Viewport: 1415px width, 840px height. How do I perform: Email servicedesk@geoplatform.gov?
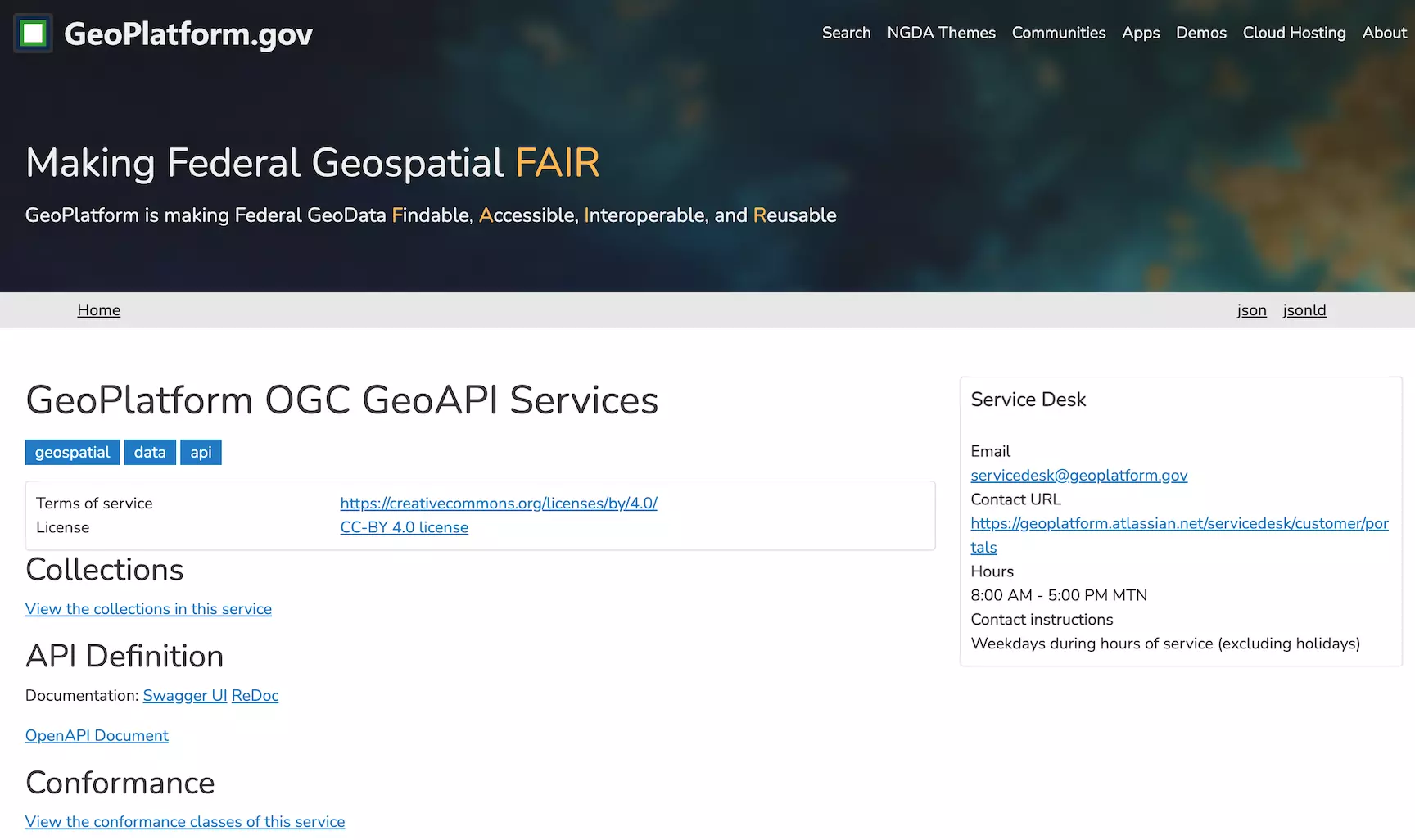[x=1079, y=475]
